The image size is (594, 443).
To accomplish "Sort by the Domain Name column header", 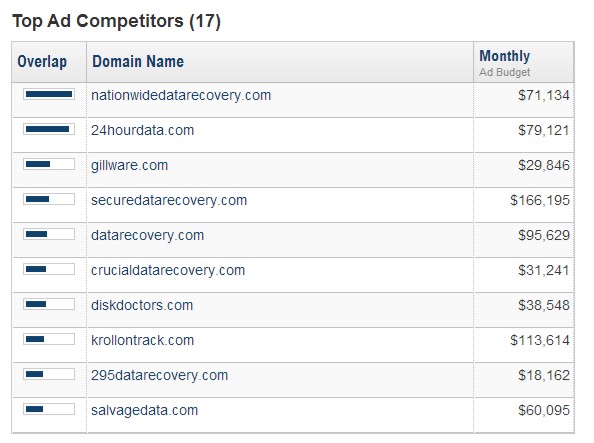I will point(138,61).
